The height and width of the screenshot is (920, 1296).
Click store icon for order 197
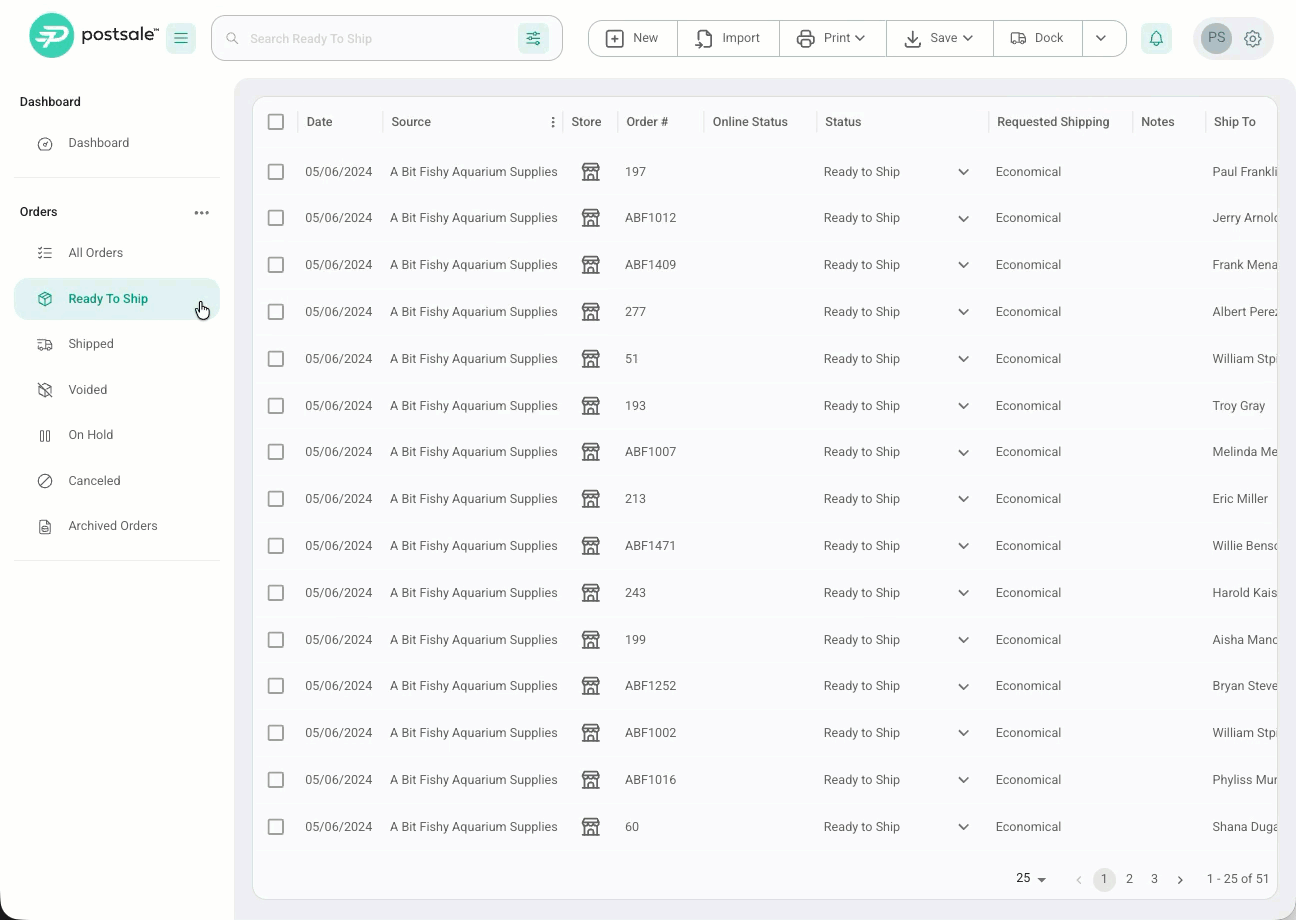pos(591,172)
